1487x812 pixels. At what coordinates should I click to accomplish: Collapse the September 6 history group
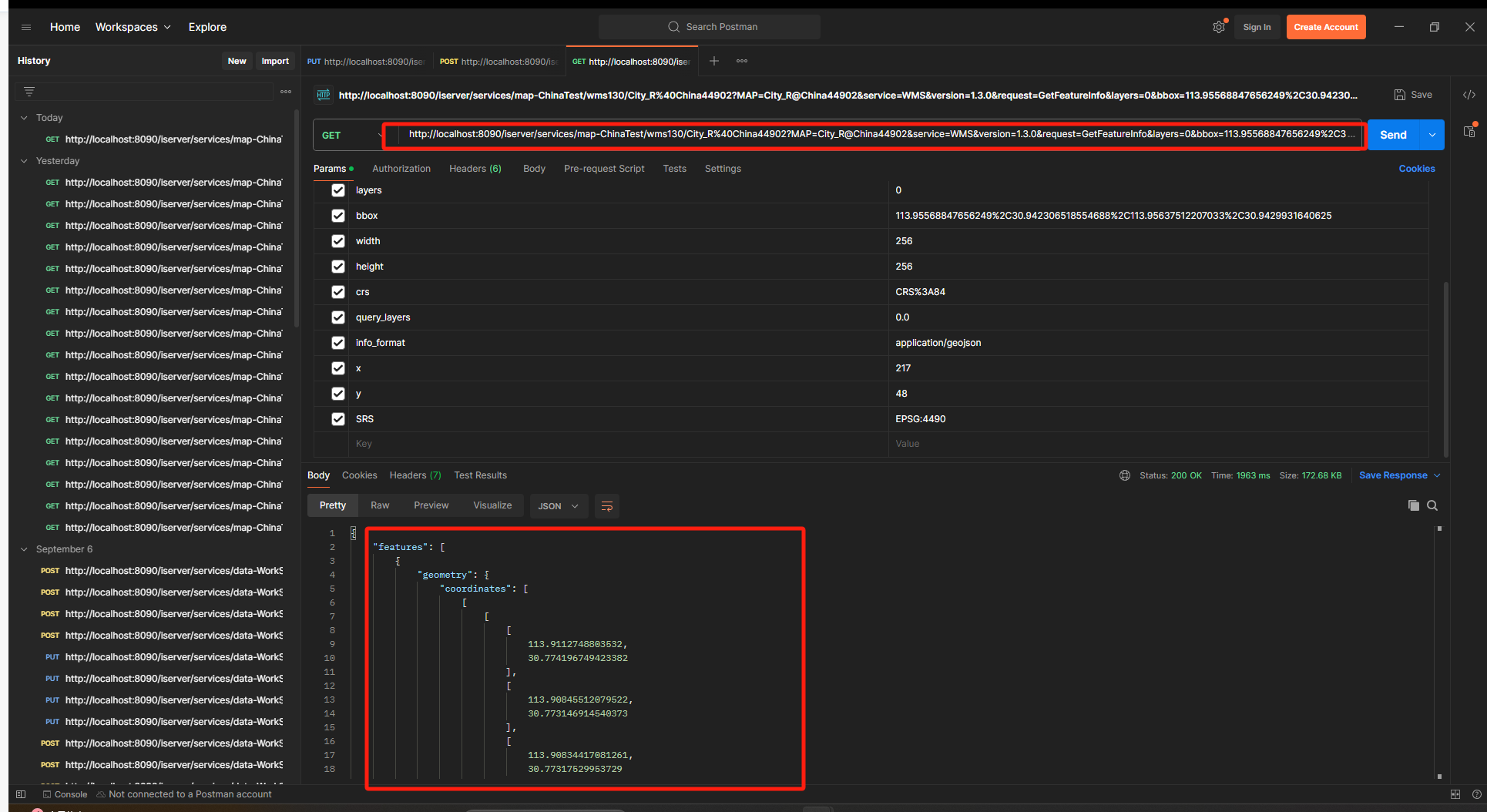(24, 549)
